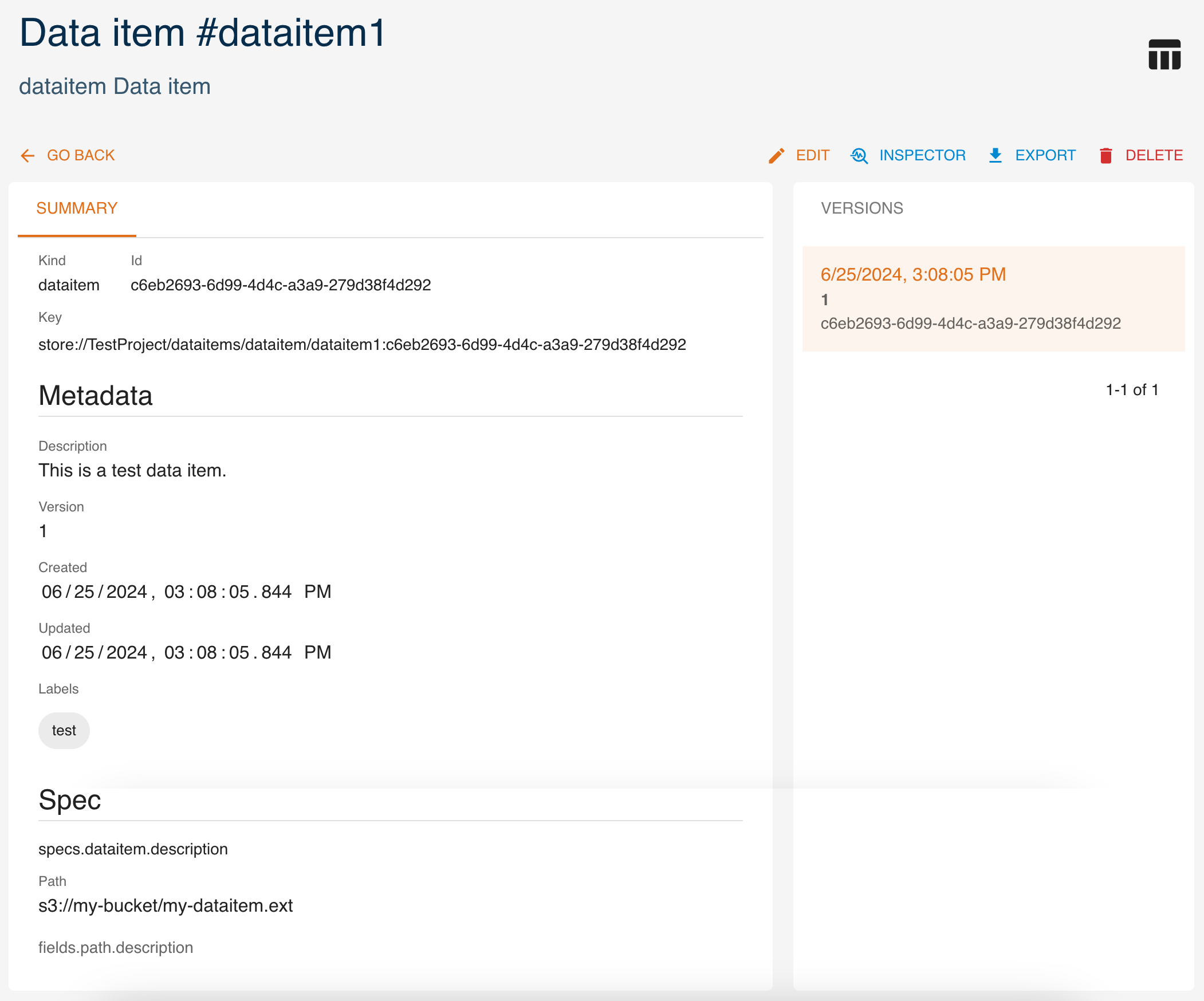Click the data table icon in the header
Screen dimensions: 1204x1001
[1164, 54]
